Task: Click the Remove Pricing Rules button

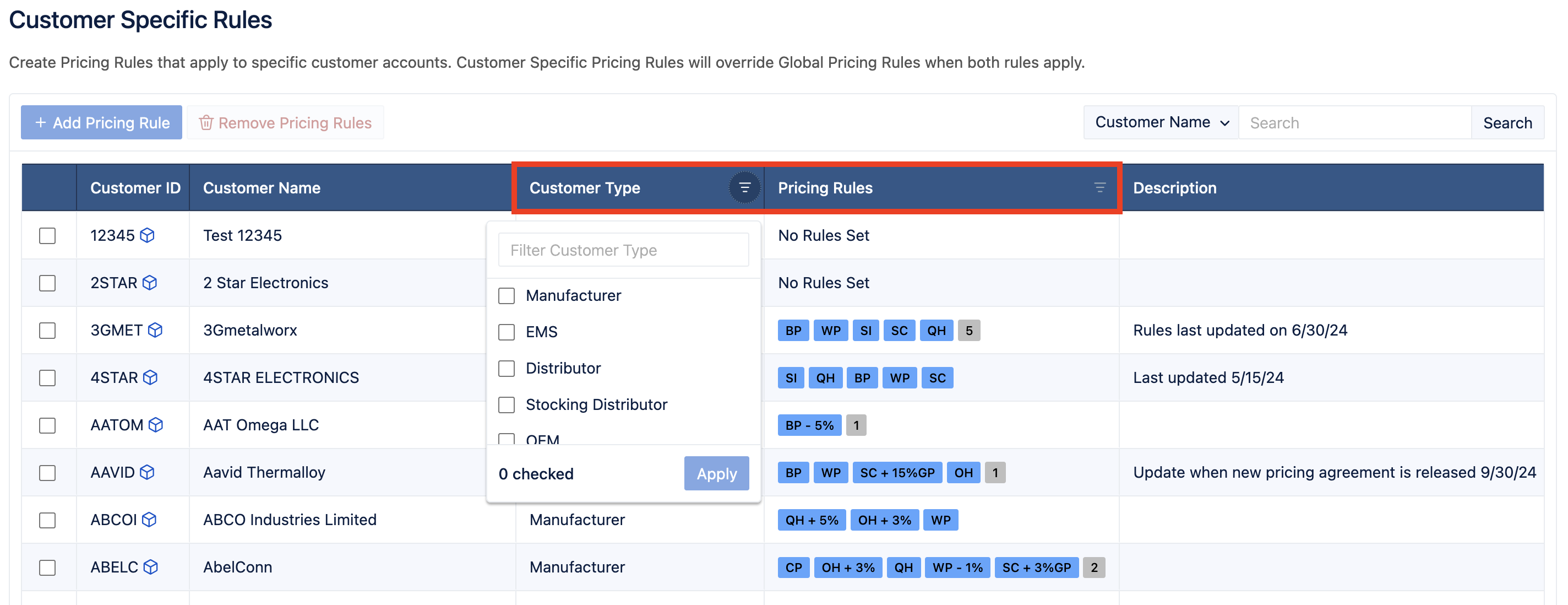Action: (285, 122)
